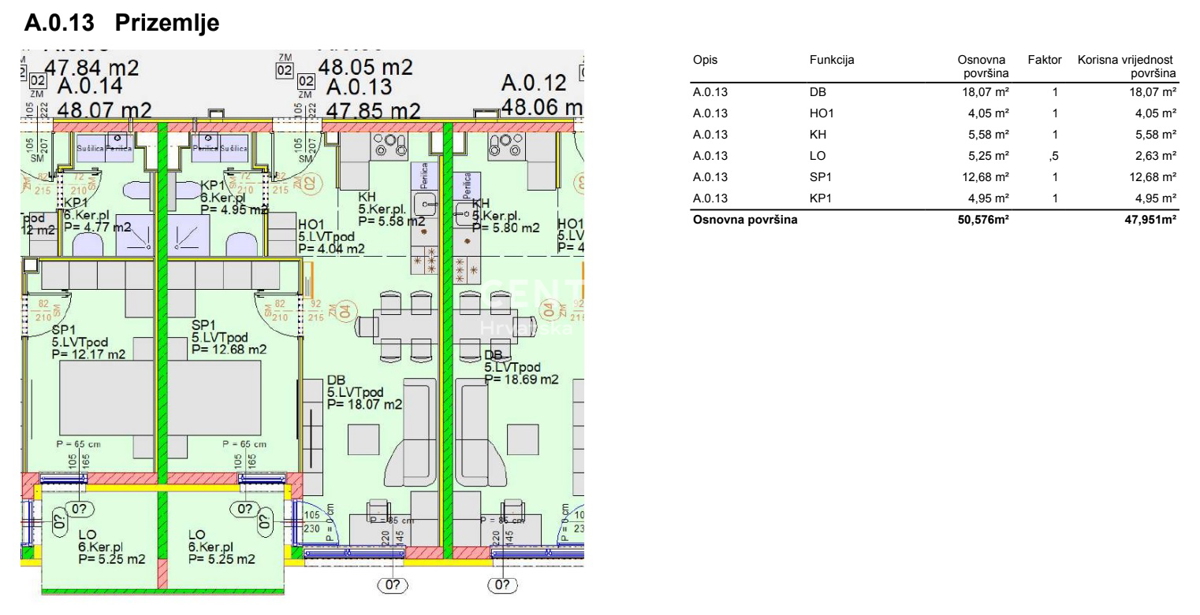Select the Faktor column header

tap(1044, 61)
